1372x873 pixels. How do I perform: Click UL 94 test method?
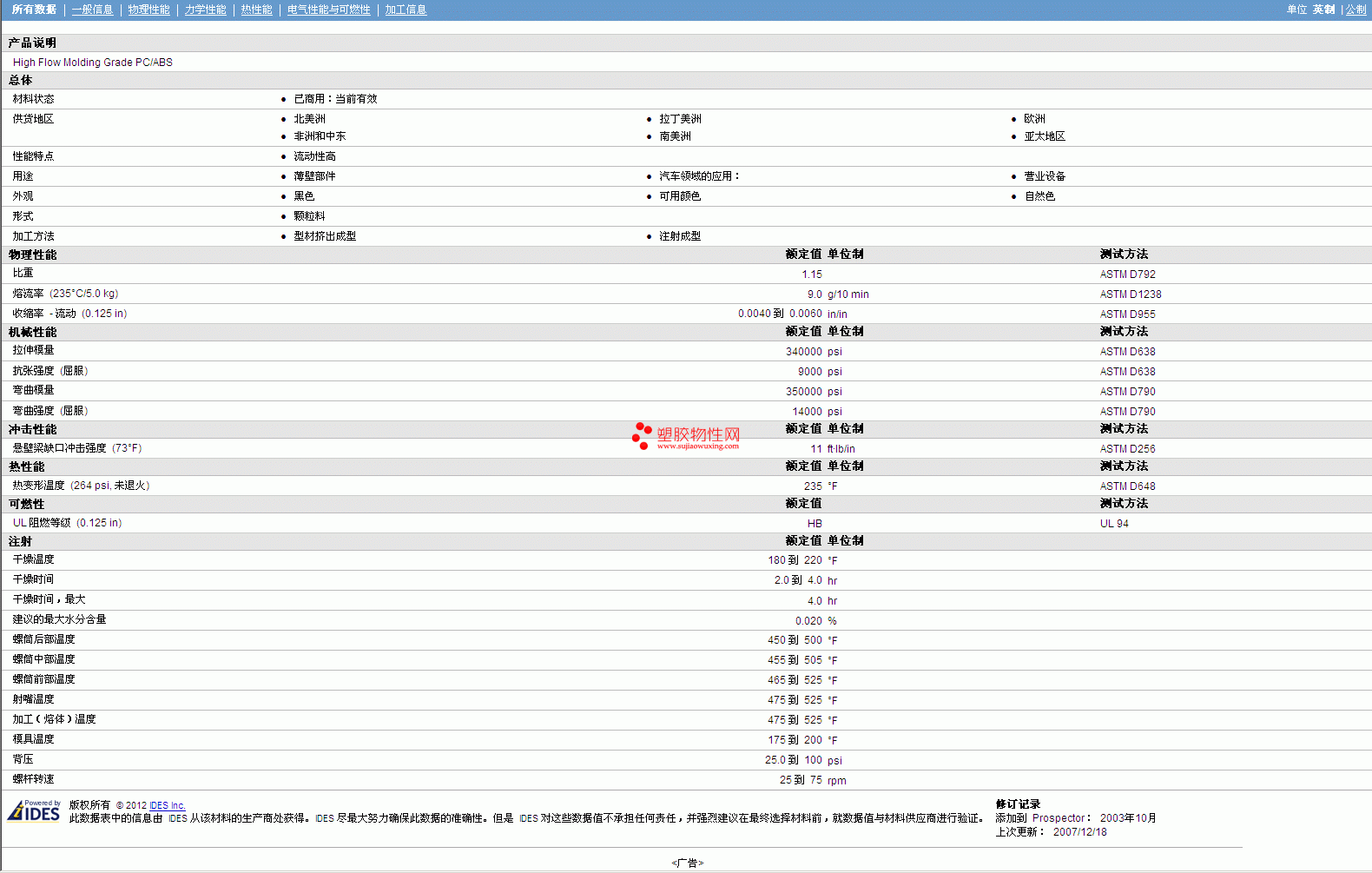1114,524
